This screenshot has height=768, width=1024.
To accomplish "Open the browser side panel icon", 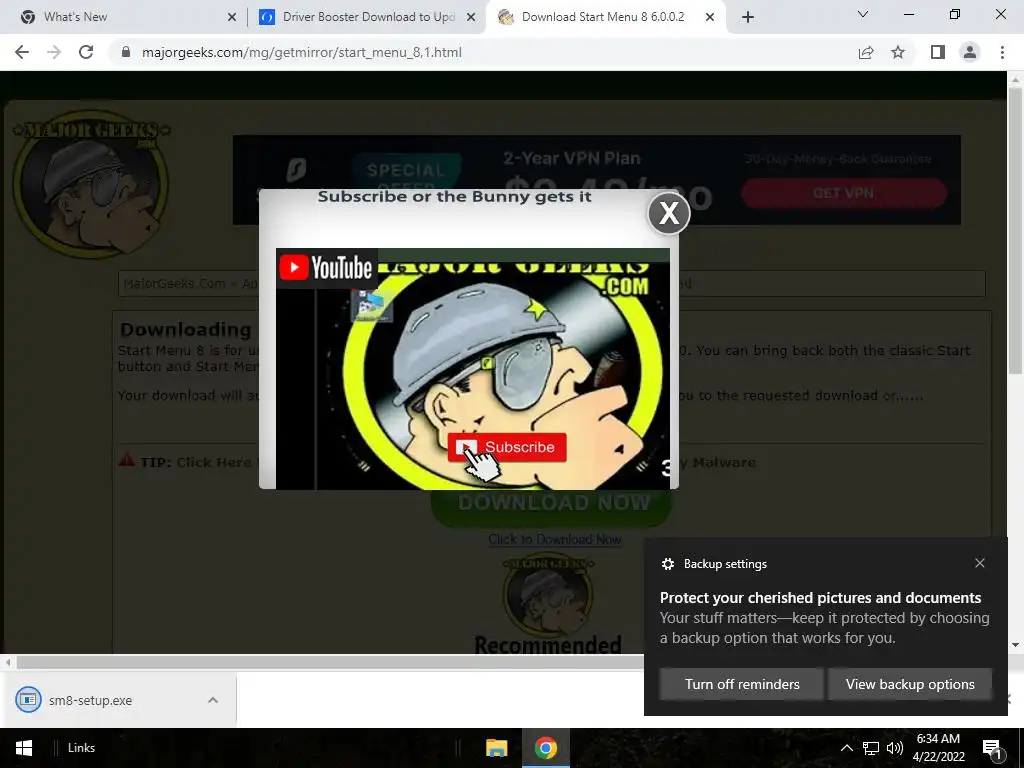I will click(x=938, y=52).
